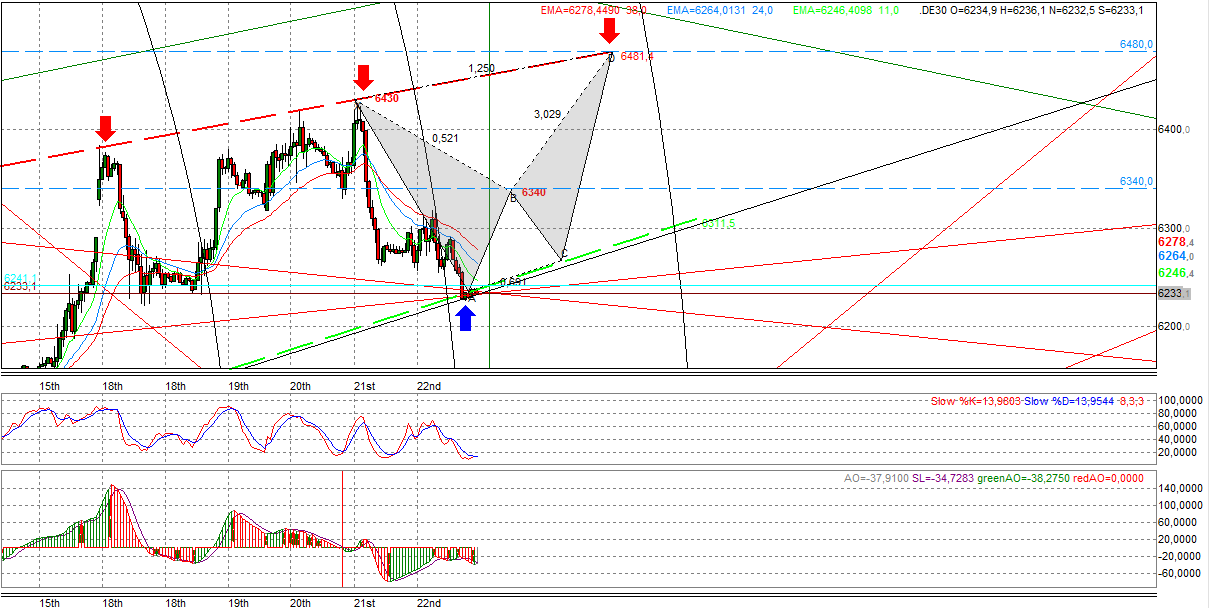Click the cyan 6241,1 label on the left edge

20,278
